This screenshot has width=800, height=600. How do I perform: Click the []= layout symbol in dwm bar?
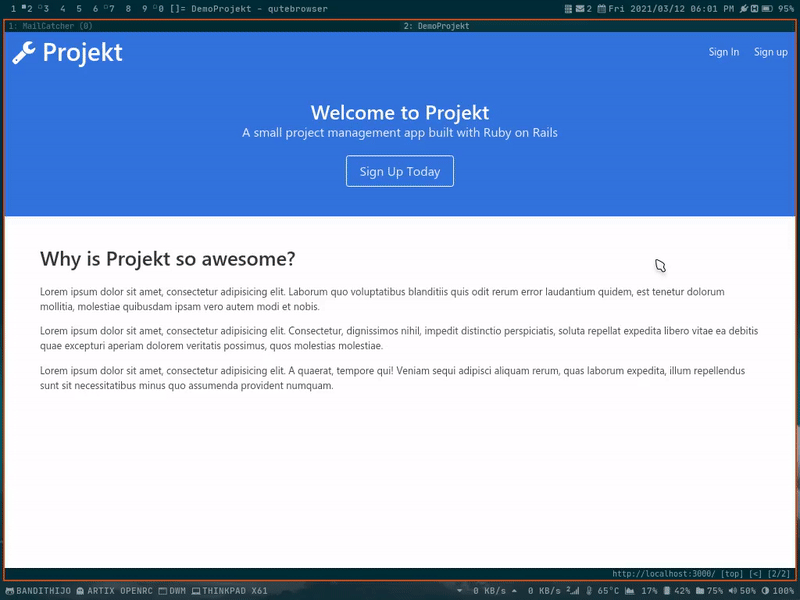coord(178,8)
